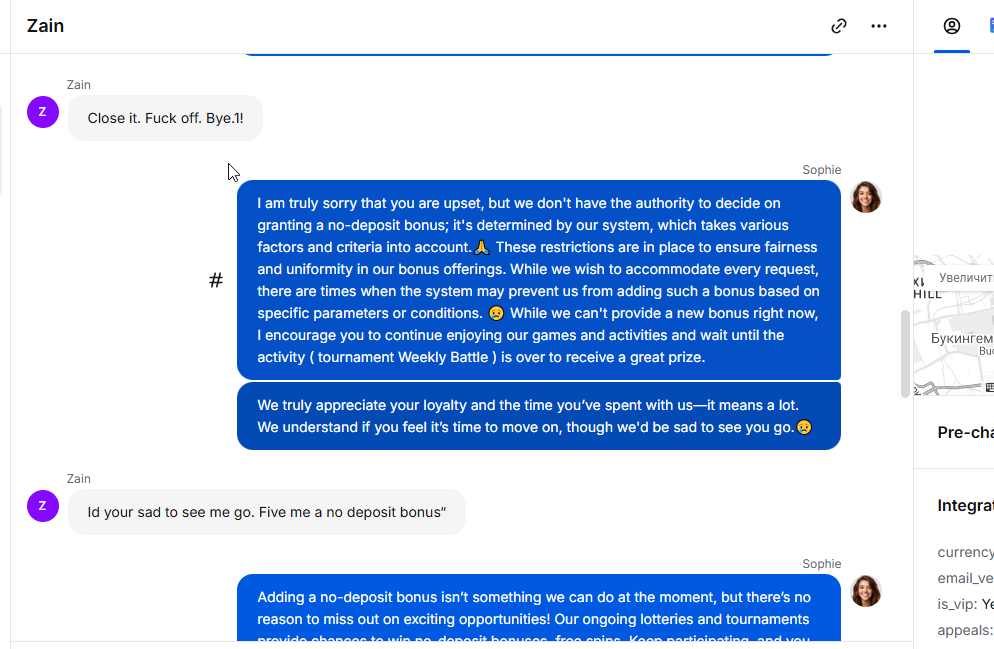Click Zain's "Id your sad to see me go" message
Screen dimensions: 994x649
click(x=266, y=512)
